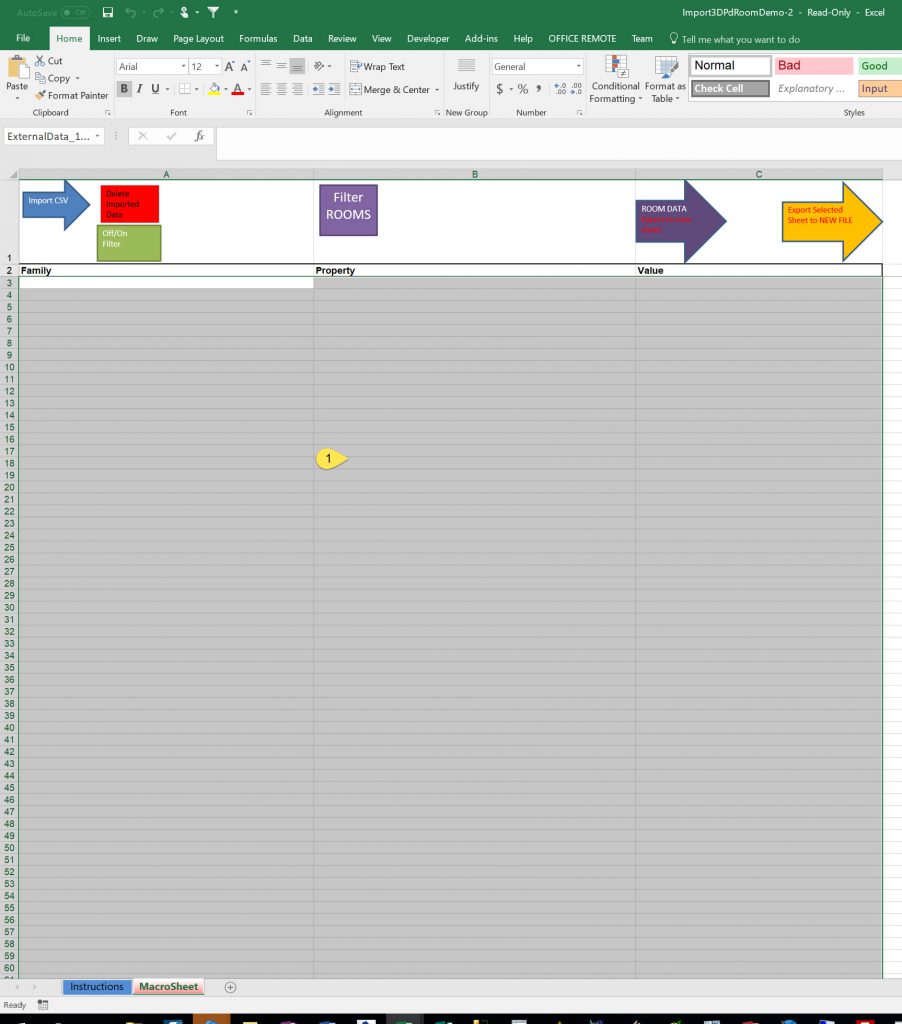Open the Formulas ribbon tab
902x1024 pixels.
[x=258, y=38]
